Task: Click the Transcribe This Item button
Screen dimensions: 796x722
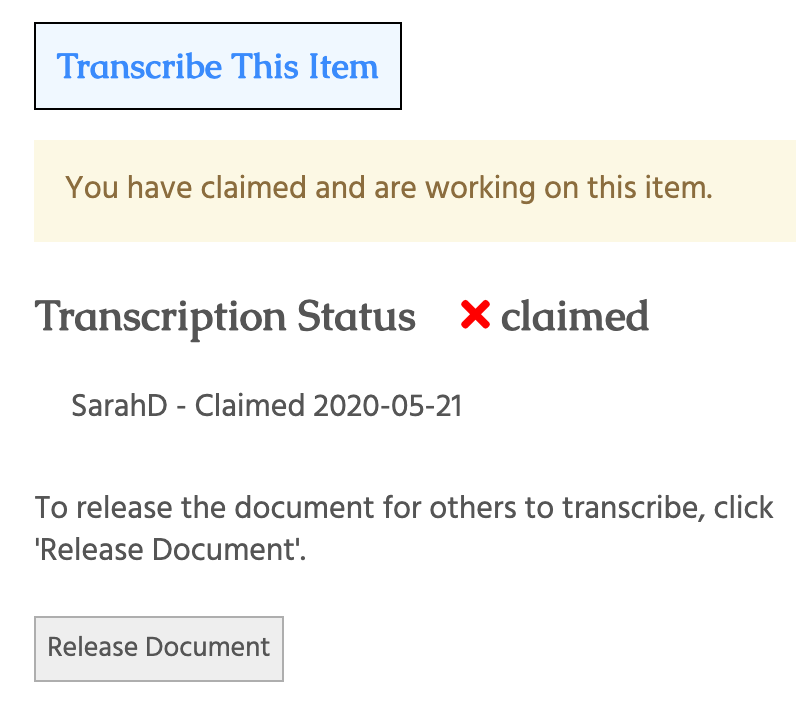Action: (218, 66)
